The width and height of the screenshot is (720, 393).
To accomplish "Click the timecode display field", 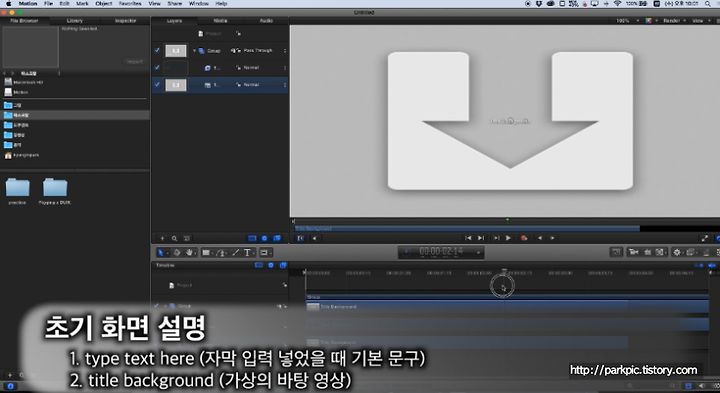I will [441, 252].
